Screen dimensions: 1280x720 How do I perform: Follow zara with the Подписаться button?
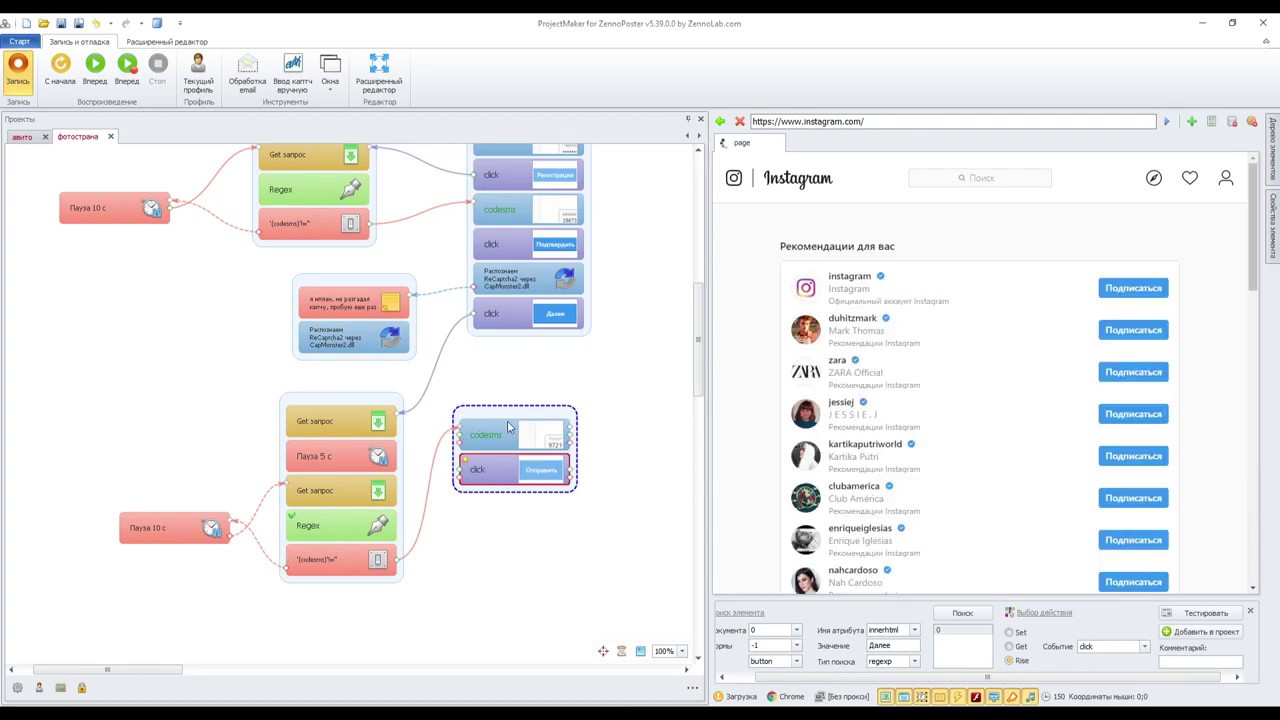point(1133,372)
